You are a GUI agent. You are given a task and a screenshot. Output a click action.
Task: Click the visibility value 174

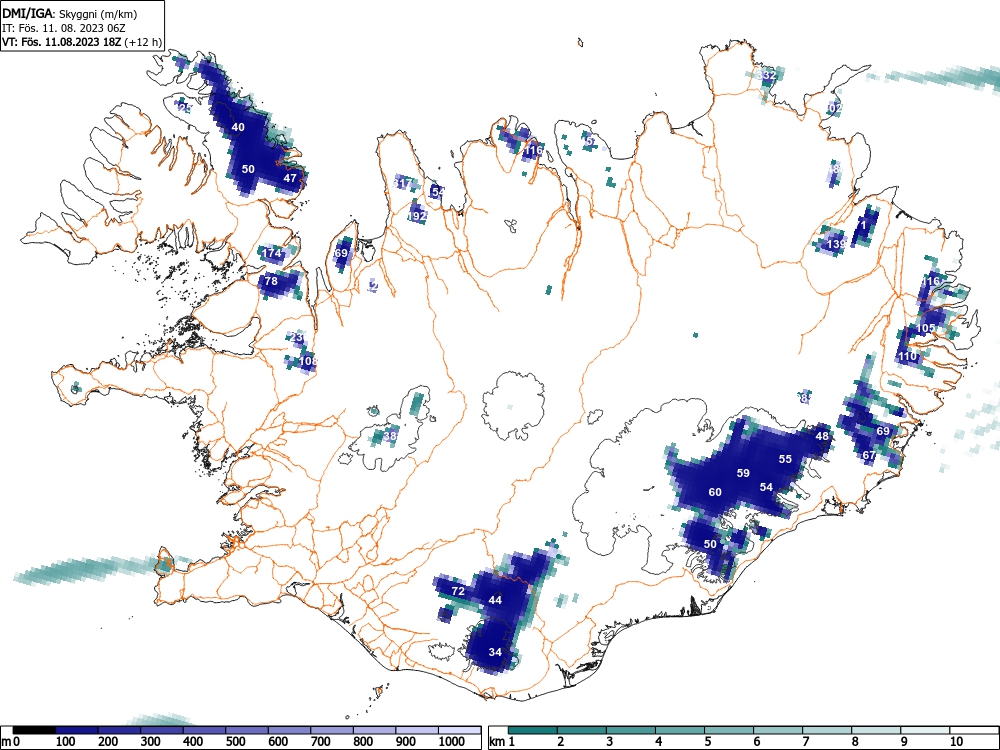click(x=272, y=253)
